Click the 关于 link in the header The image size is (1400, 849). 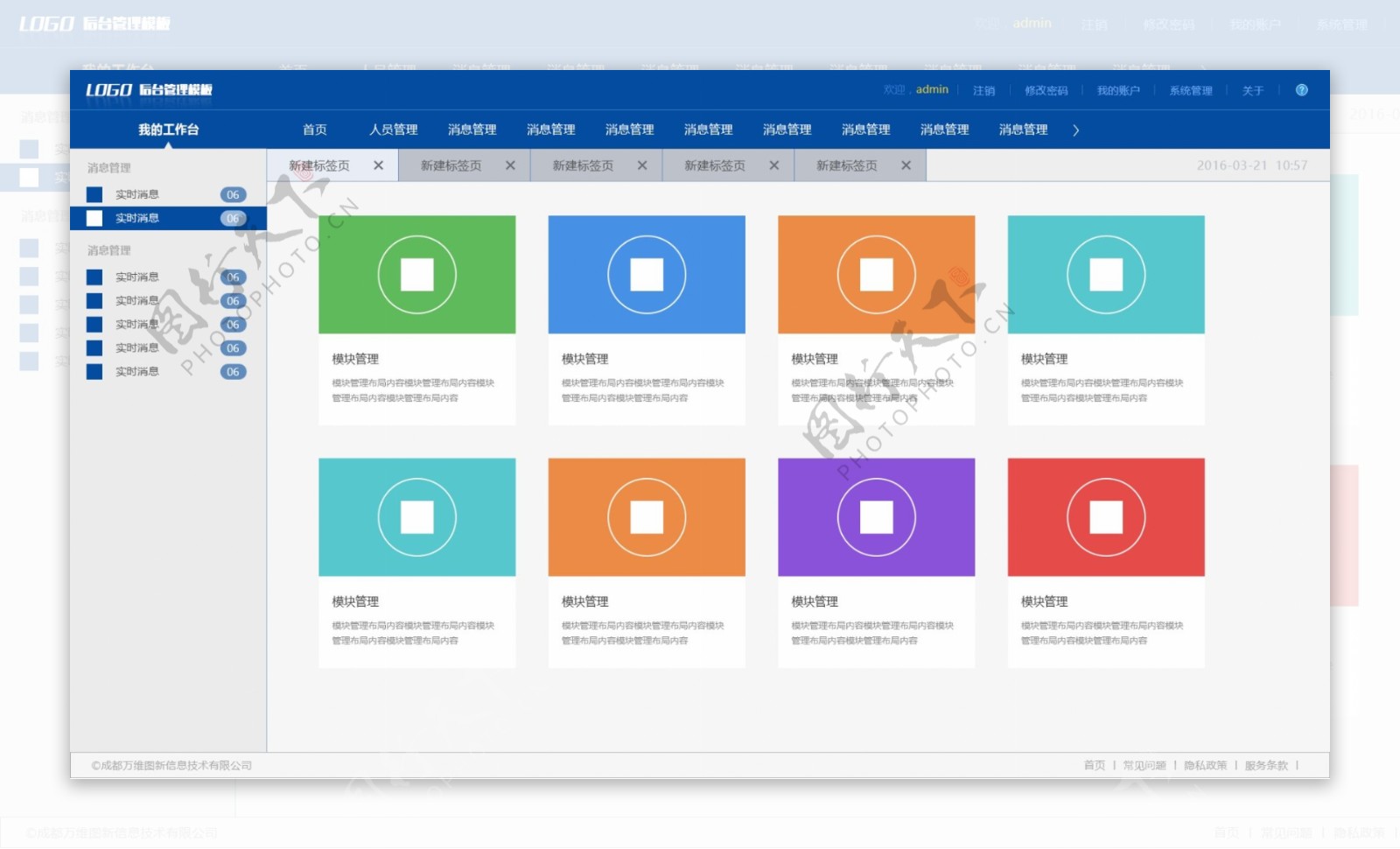tap(1253, 90)
